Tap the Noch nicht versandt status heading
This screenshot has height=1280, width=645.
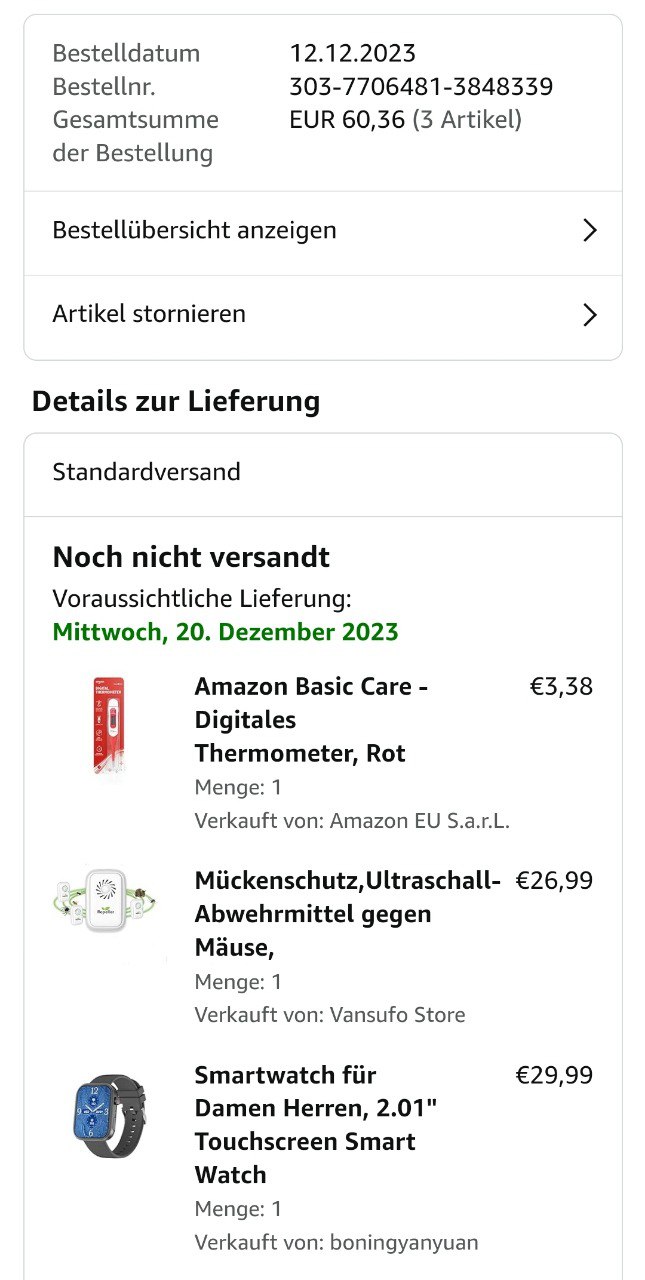click(191, 557)
